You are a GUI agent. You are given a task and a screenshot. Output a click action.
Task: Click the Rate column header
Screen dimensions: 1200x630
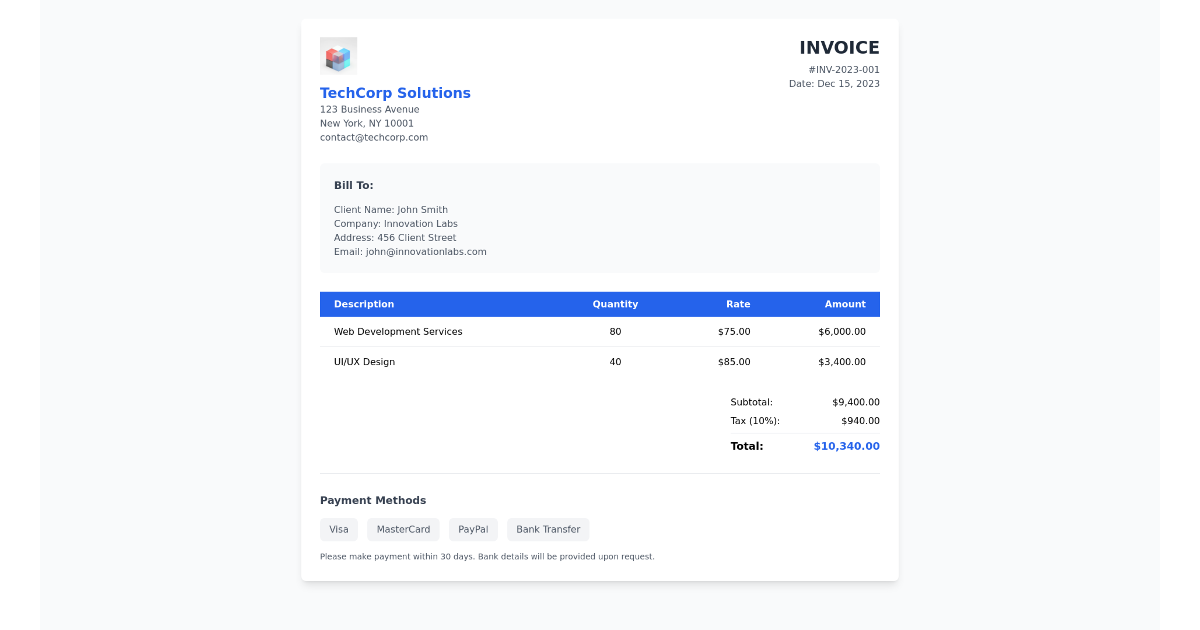click(738, 304)
